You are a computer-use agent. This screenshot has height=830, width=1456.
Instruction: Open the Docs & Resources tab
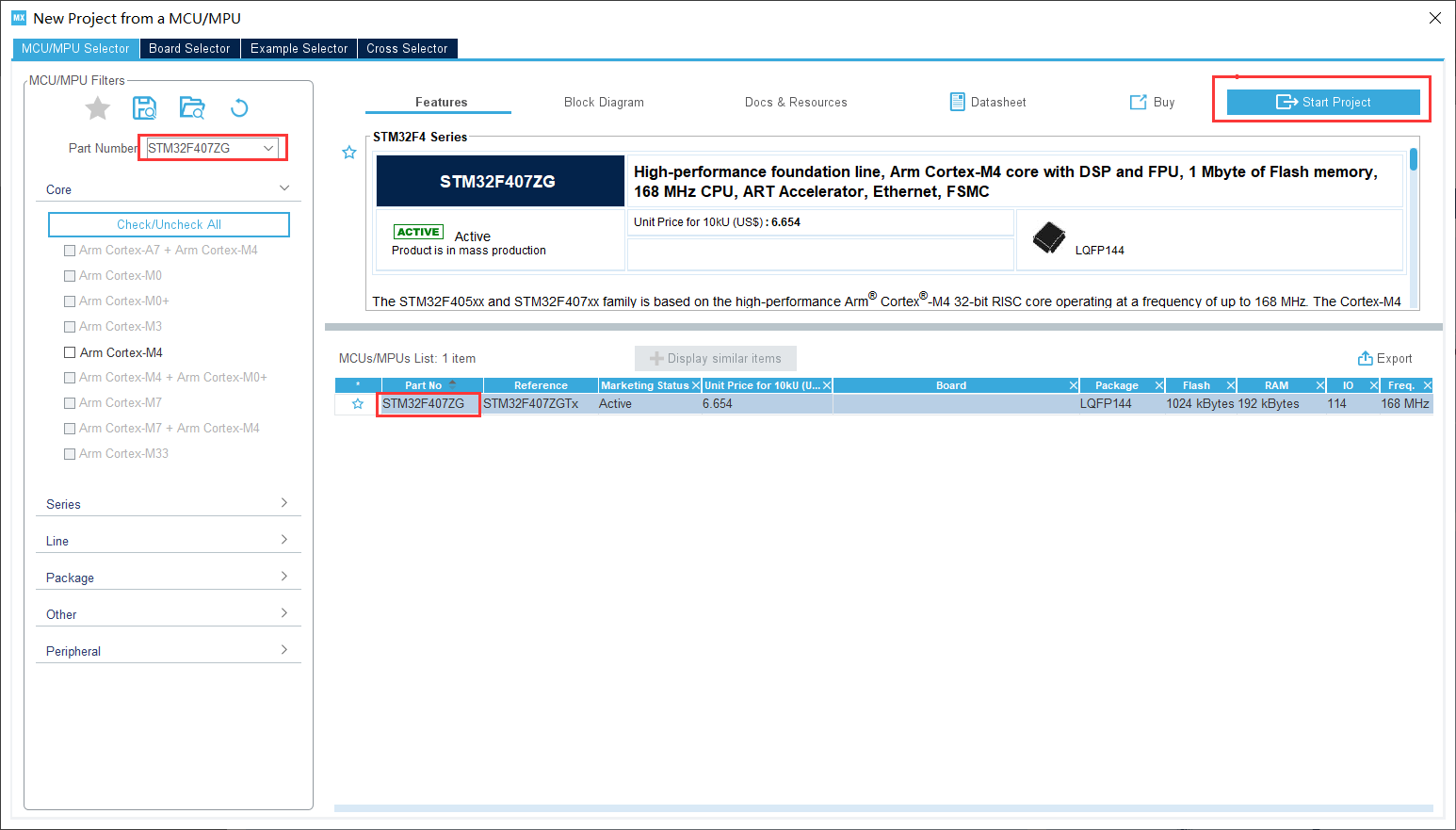tap(796, 102)
